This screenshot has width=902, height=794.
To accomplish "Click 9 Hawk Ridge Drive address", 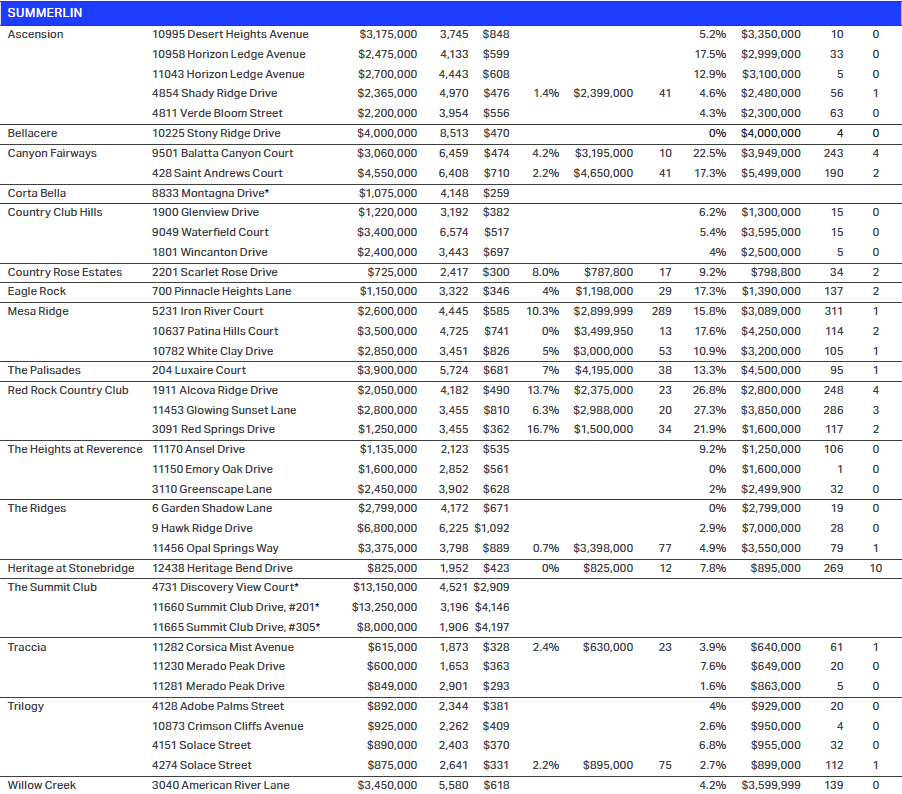I will [202, 528].
